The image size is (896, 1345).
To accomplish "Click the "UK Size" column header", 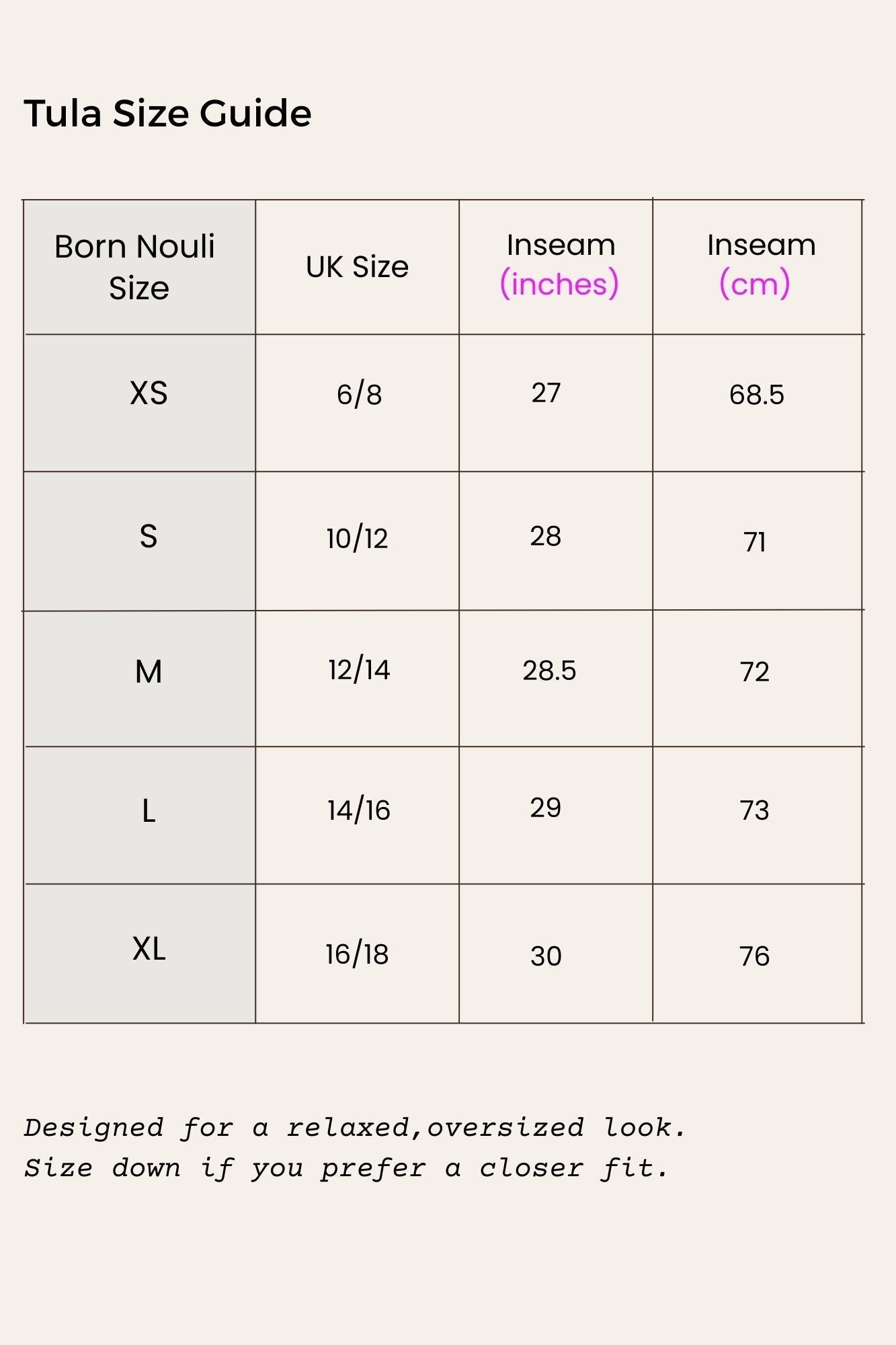I will [x=357, y=267].
